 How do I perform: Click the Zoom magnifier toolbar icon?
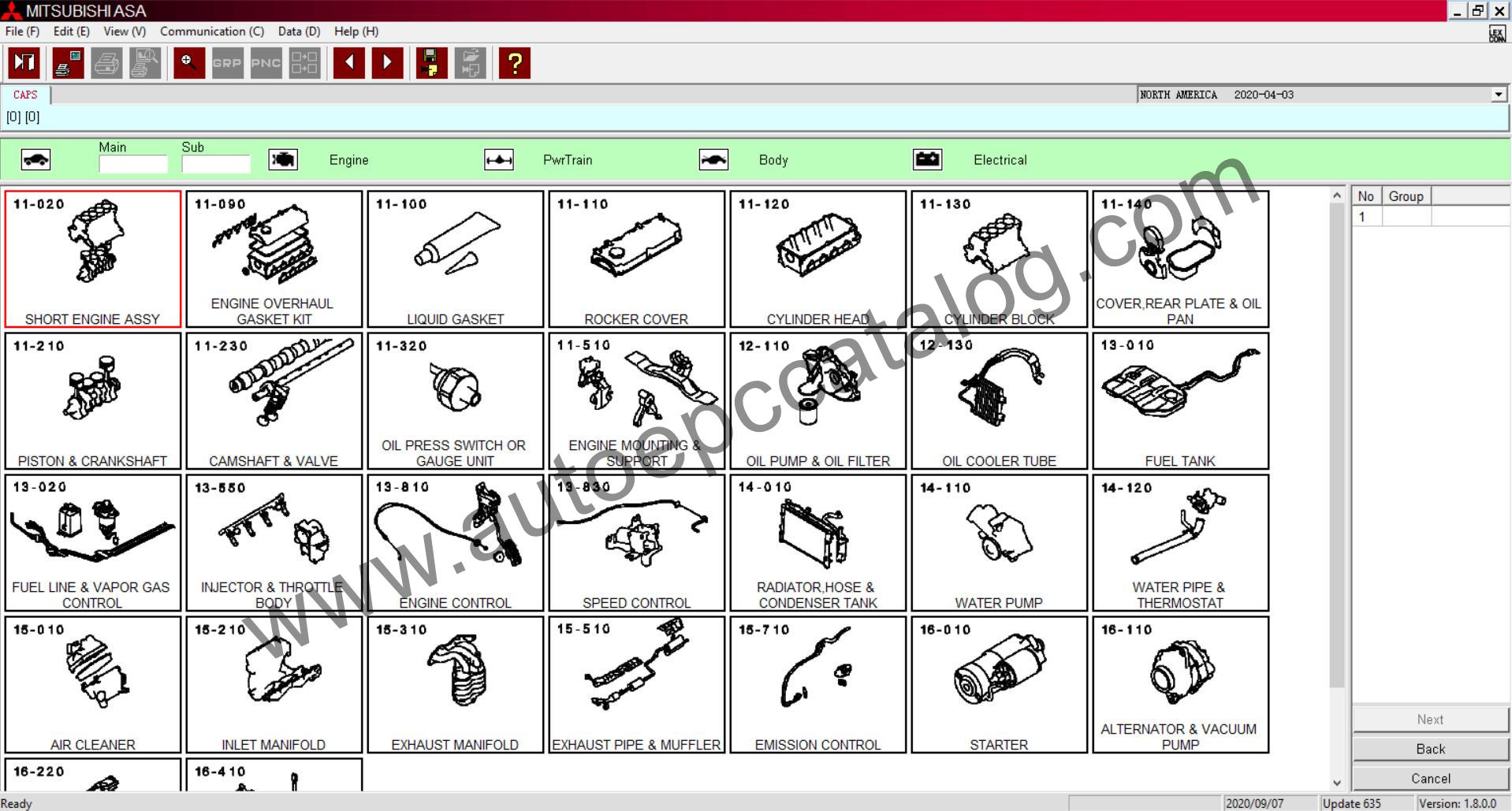pyautogui.click(x=188, y=63)
